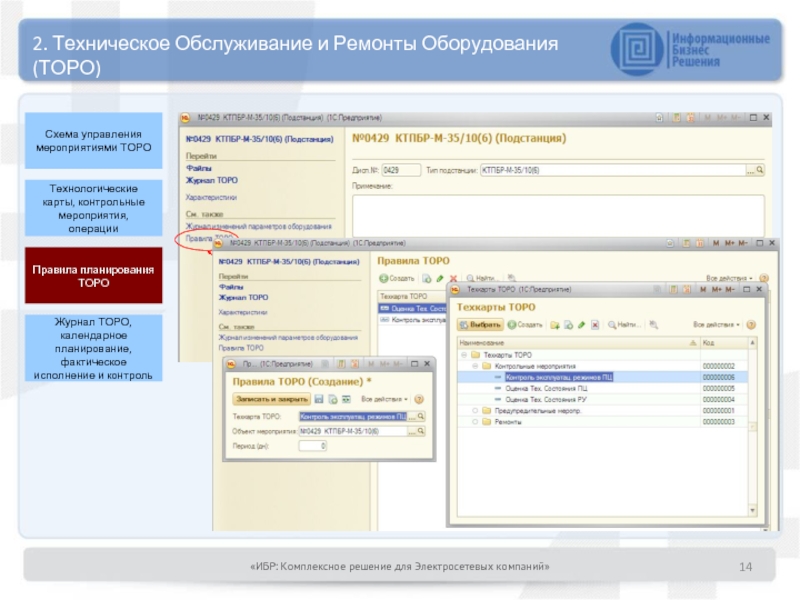This screenshot has height=600, width=800.
Task: Click magnifier icon next to Тип подстанции field
Action: coord(759,170)
